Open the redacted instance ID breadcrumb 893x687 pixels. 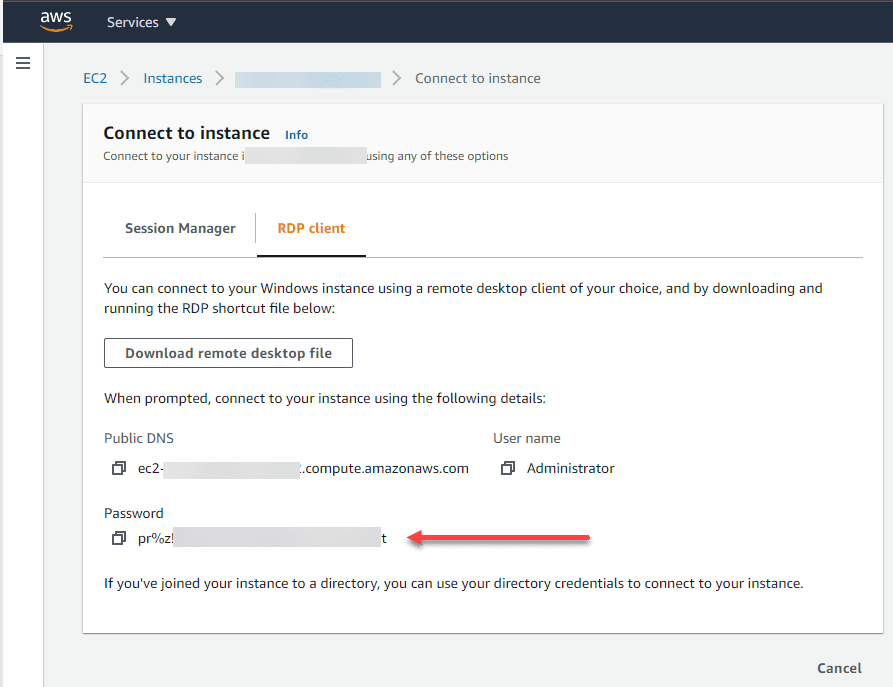click(x=308, y=79)
